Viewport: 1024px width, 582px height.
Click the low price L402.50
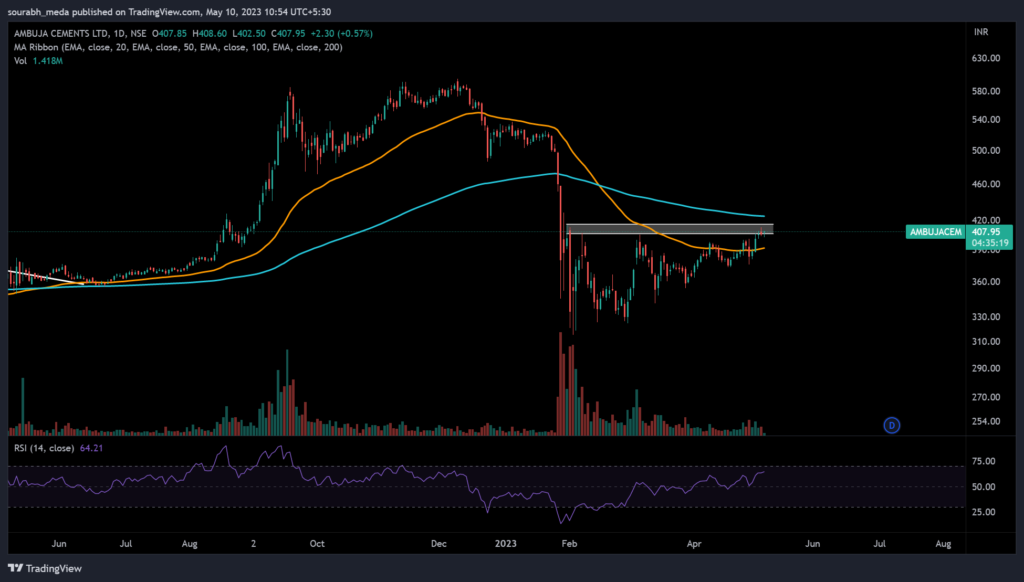(249, 33)
